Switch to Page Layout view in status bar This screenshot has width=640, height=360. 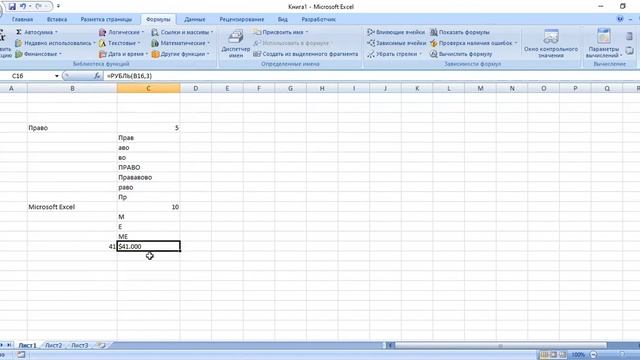click(x=553, y=355)
